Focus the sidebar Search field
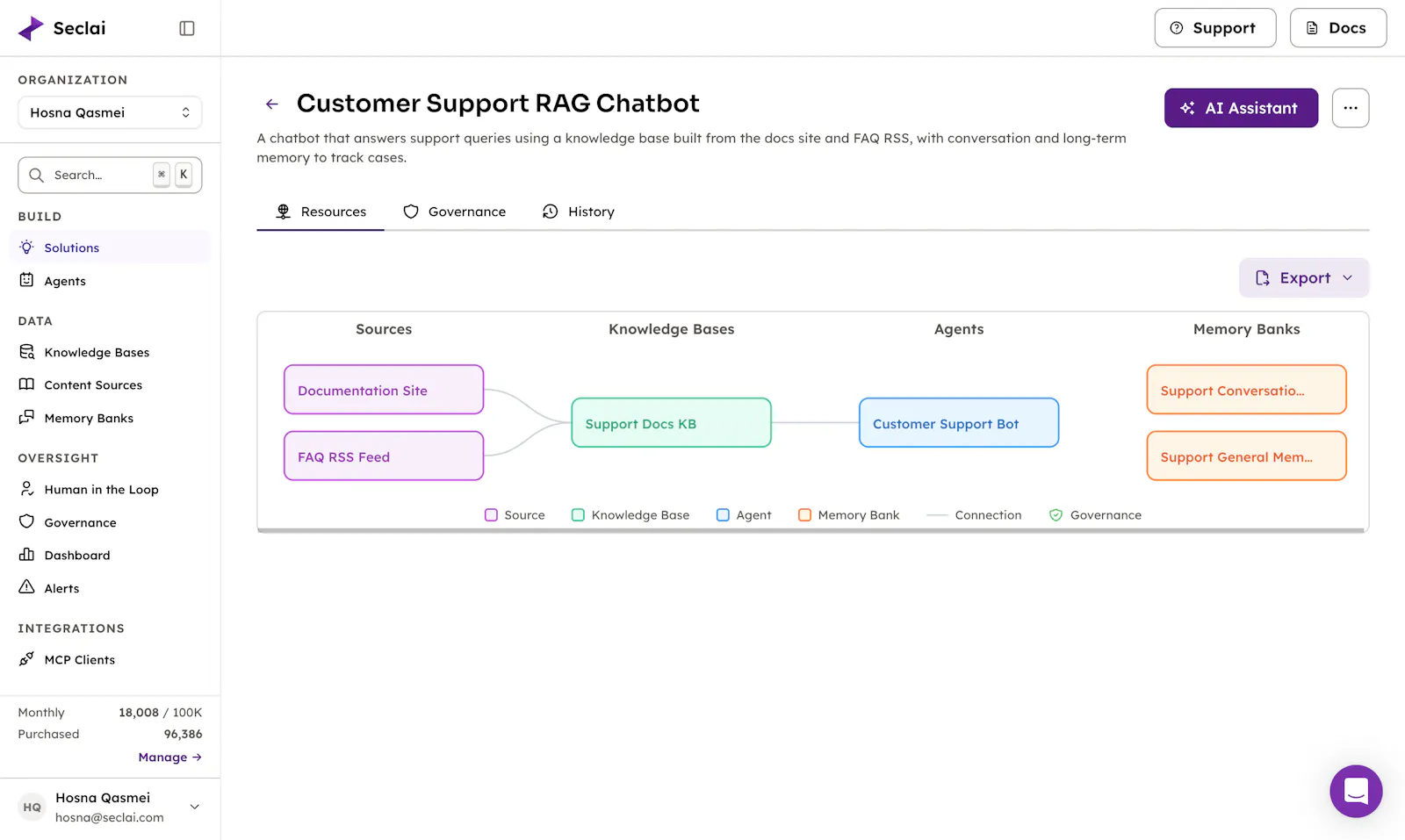The image size is (1405, 840). (110, 175)
